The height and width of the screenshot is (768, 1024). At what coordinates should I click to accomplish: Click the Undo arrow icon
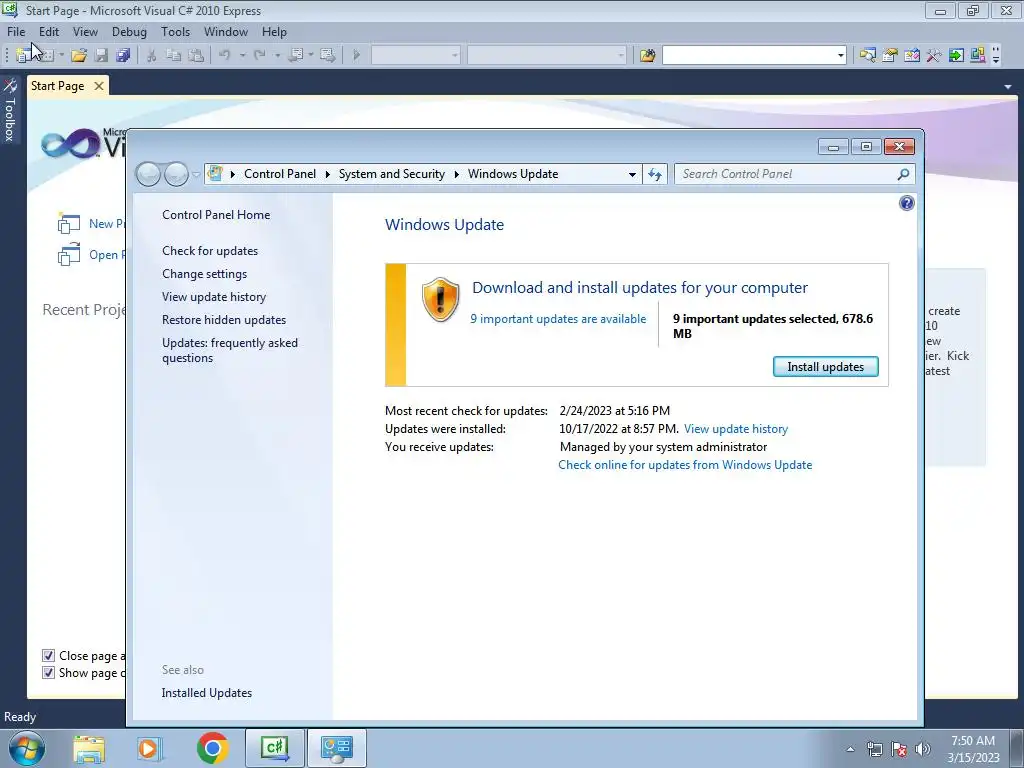pos(225,56)
